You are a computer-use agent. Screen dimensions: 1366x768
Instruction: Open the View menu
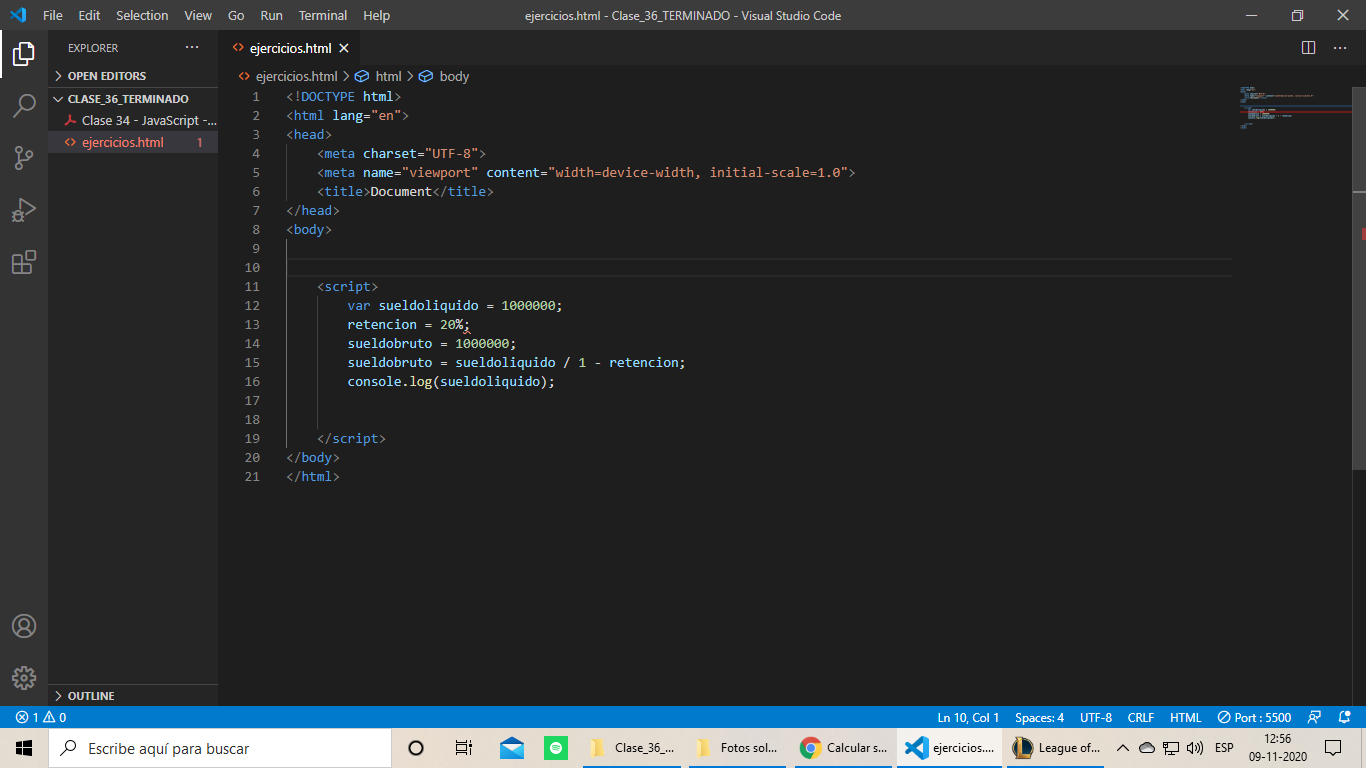198,15
